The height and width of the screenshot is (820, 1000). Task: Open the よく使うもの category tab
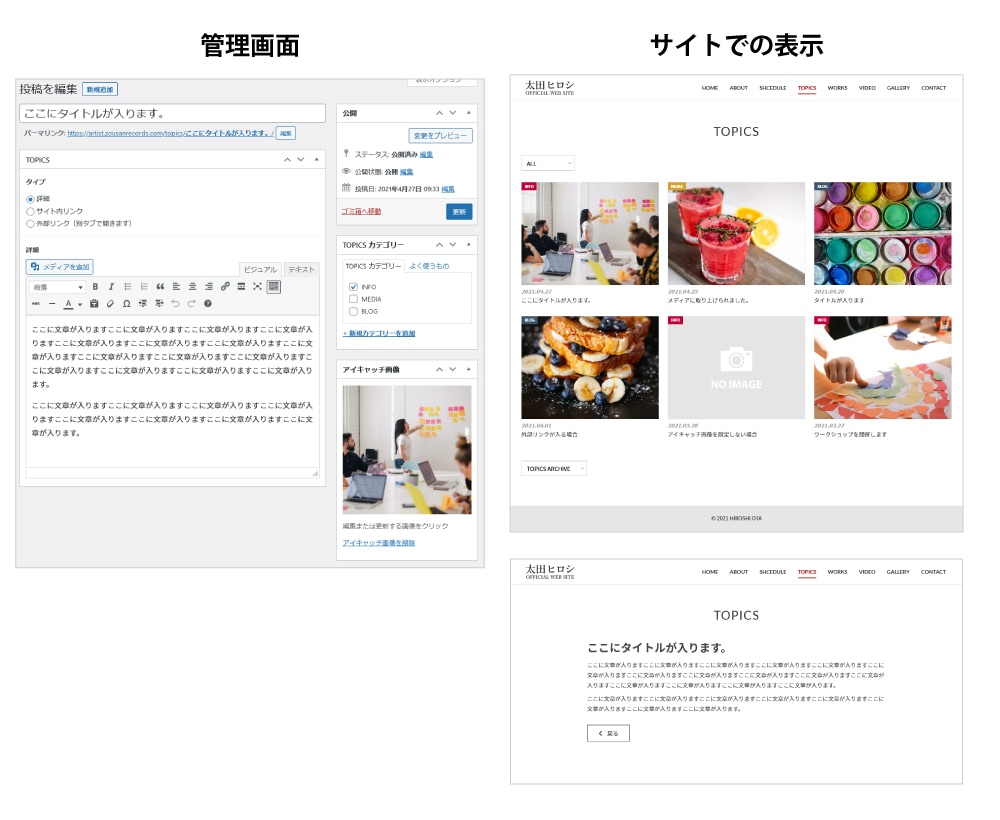(x=429, y=266)
